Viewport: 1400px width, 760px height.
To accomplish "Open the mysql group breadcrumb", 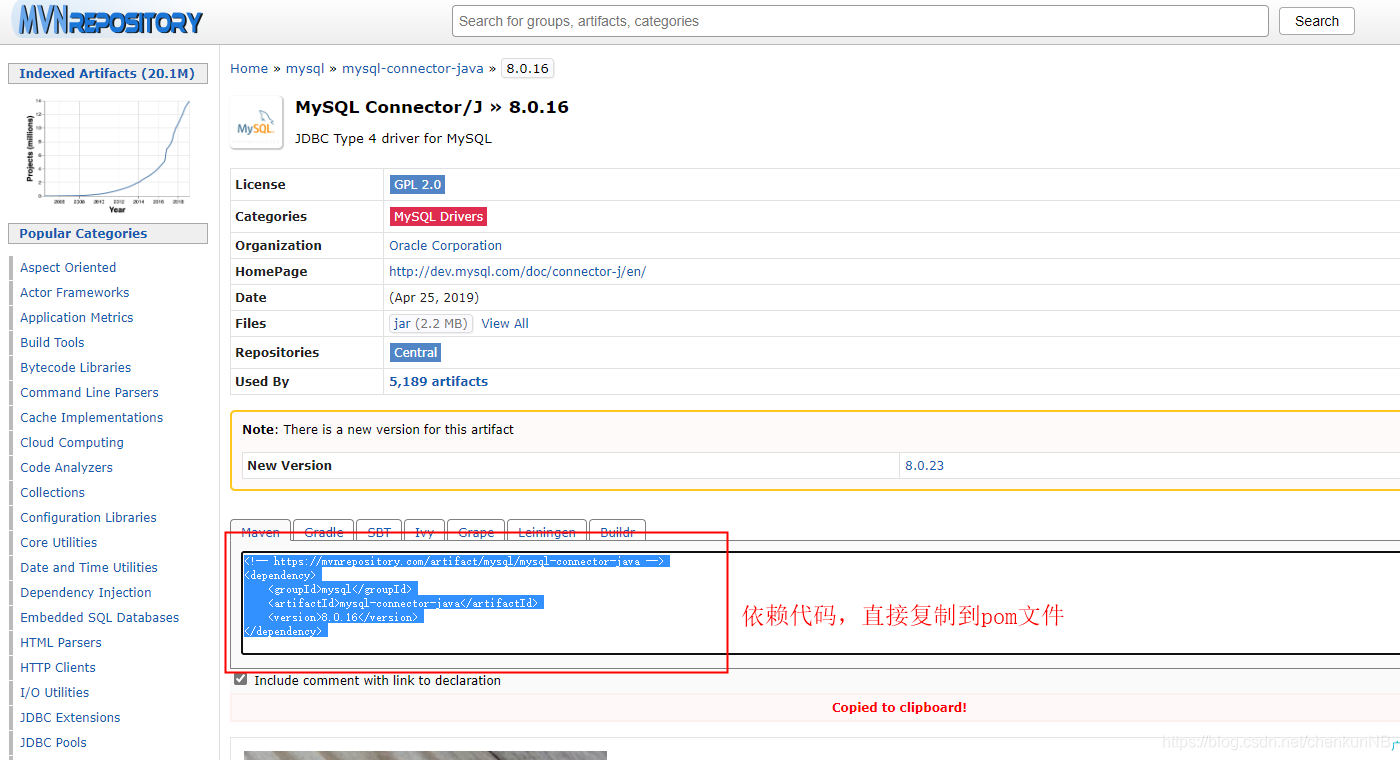I will click(x=305, y=69).
